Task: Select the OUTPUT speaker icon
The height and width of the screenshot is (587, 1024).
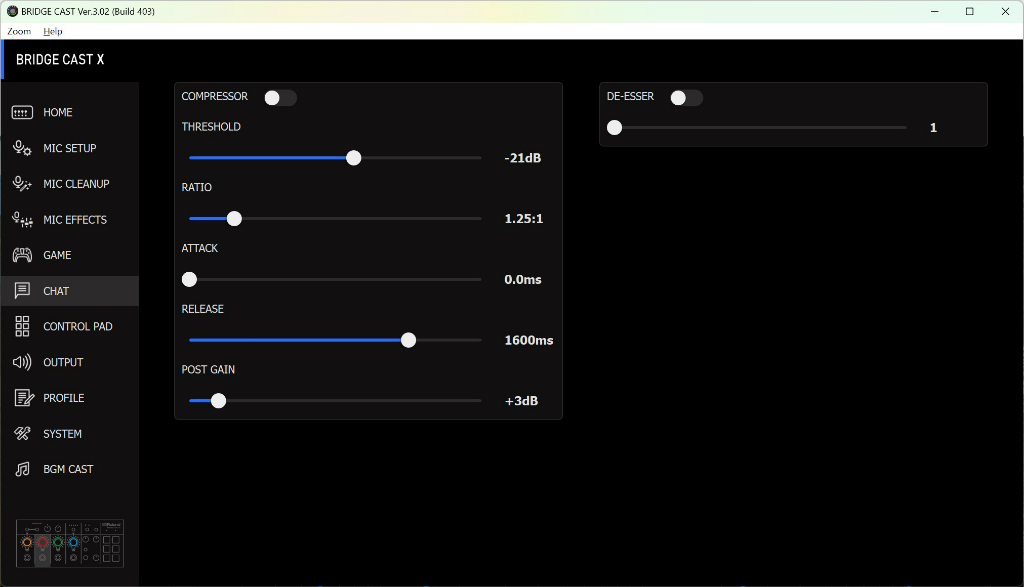Action: click(x=22, y=362)
